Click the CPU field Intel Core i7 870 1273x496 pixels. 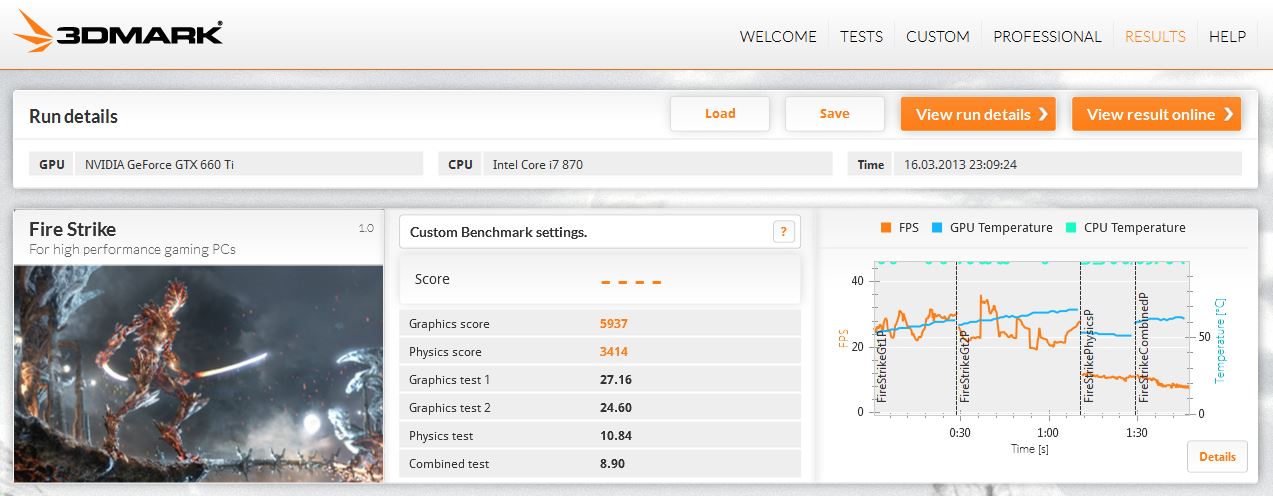pos(657,164)
